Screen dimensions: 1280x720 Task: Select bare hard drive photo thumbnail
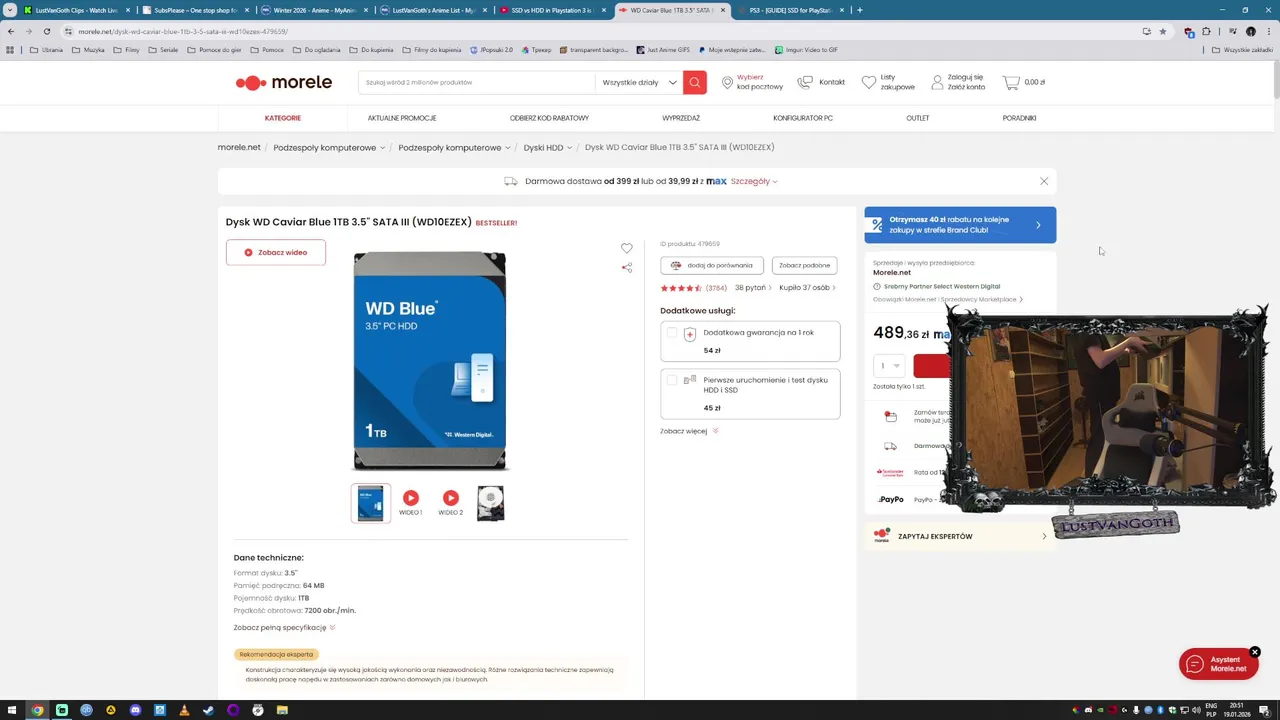tap(490, 503)
